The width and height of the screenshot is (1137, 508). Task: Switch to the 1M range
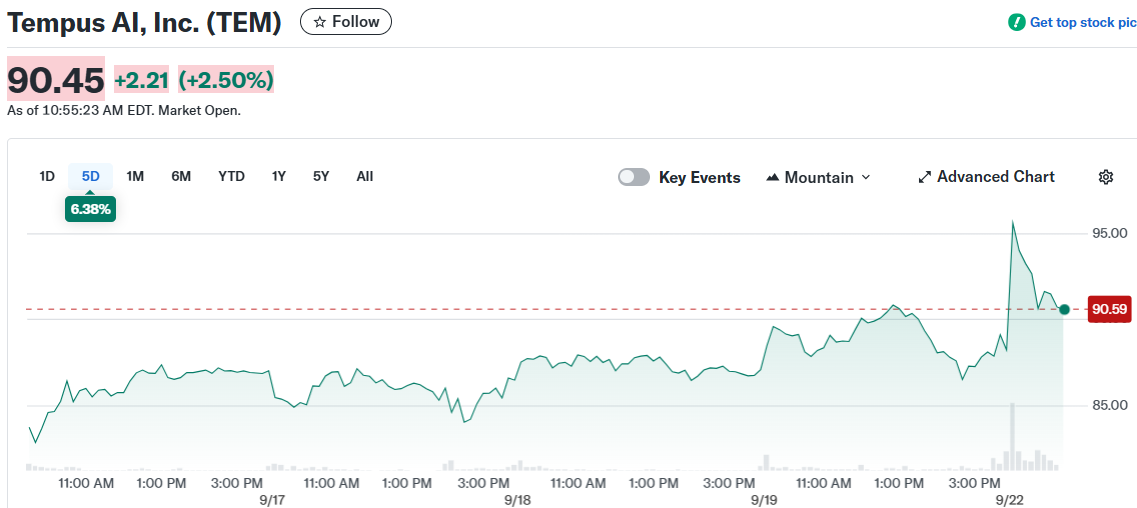coord(135,176)
